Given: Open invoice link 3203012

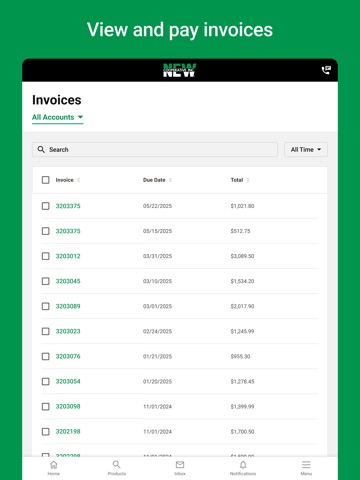Looking at the screenshot, I should coord(68,256).
